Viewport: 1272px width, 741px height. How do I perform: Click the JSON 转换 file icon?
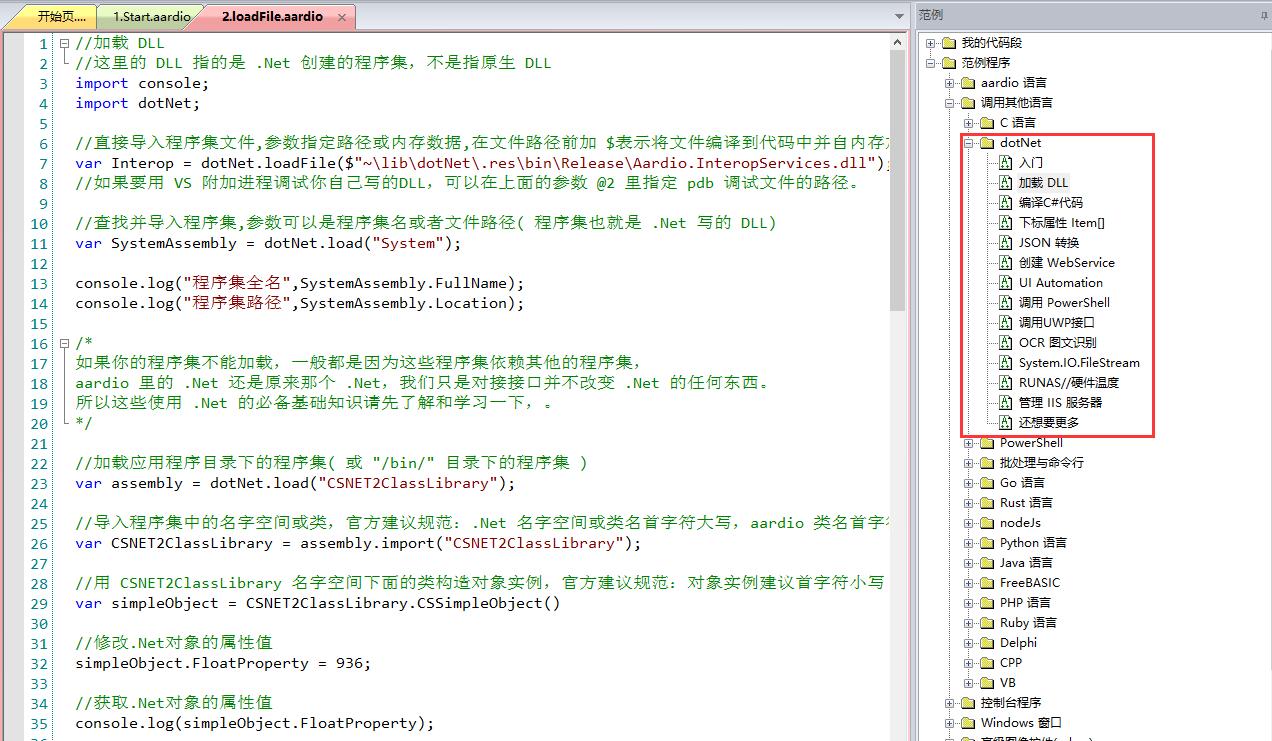[1006, 243]
